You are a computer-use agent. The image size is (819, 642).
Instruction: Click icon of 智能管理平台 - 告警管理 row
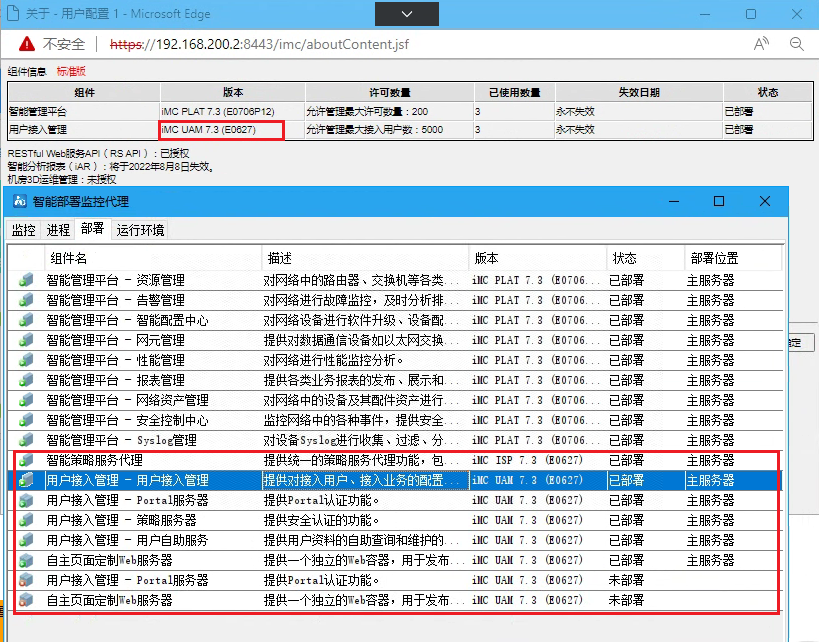(x=26, y=300)
